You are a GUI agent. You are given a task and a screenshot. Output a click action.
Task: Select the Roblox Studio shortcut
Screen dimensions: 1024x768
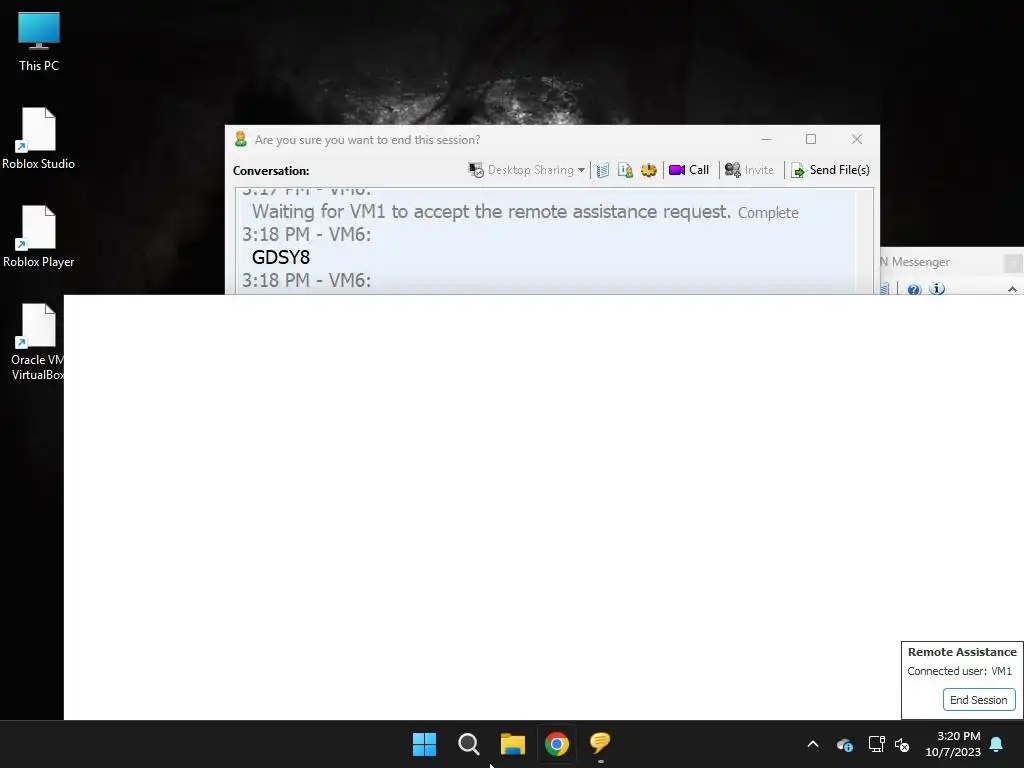point(39,138)
